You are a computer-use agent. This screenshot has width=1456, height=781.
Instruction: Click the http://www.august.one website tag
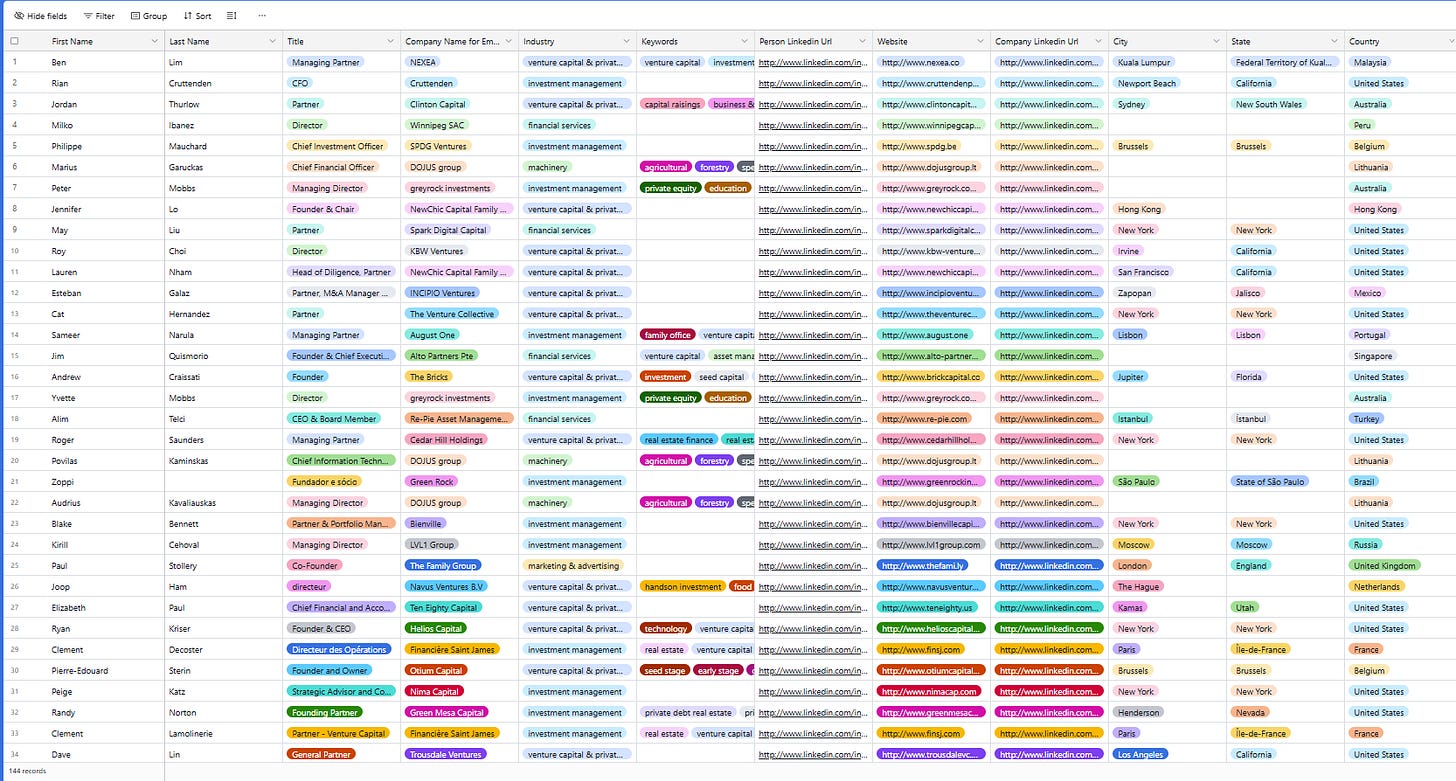pyautogui.click(x=925, y=335)
